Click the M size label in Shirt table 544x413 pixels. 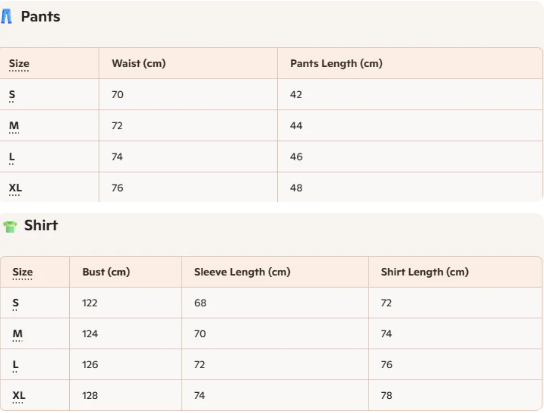[x=18, y=334]
